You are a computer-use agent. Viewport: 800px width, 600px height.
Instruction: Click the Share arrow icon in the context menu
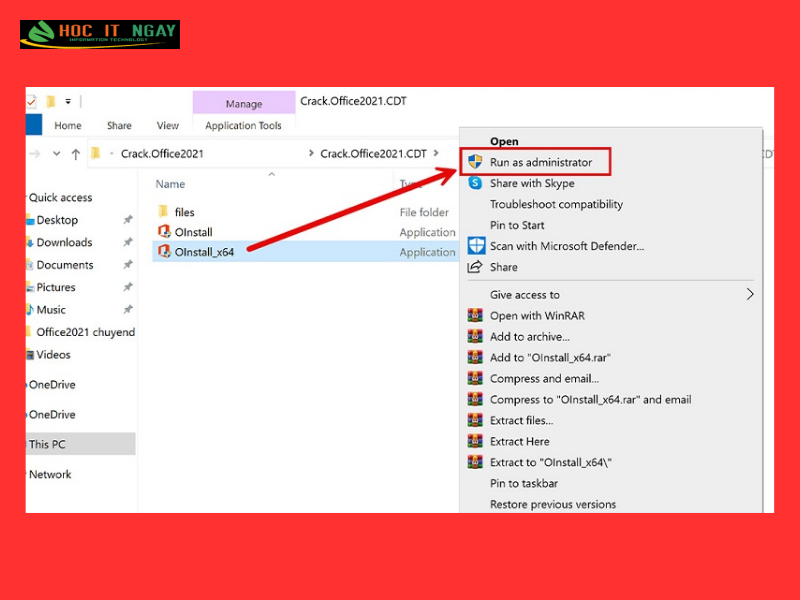[475, 266]
